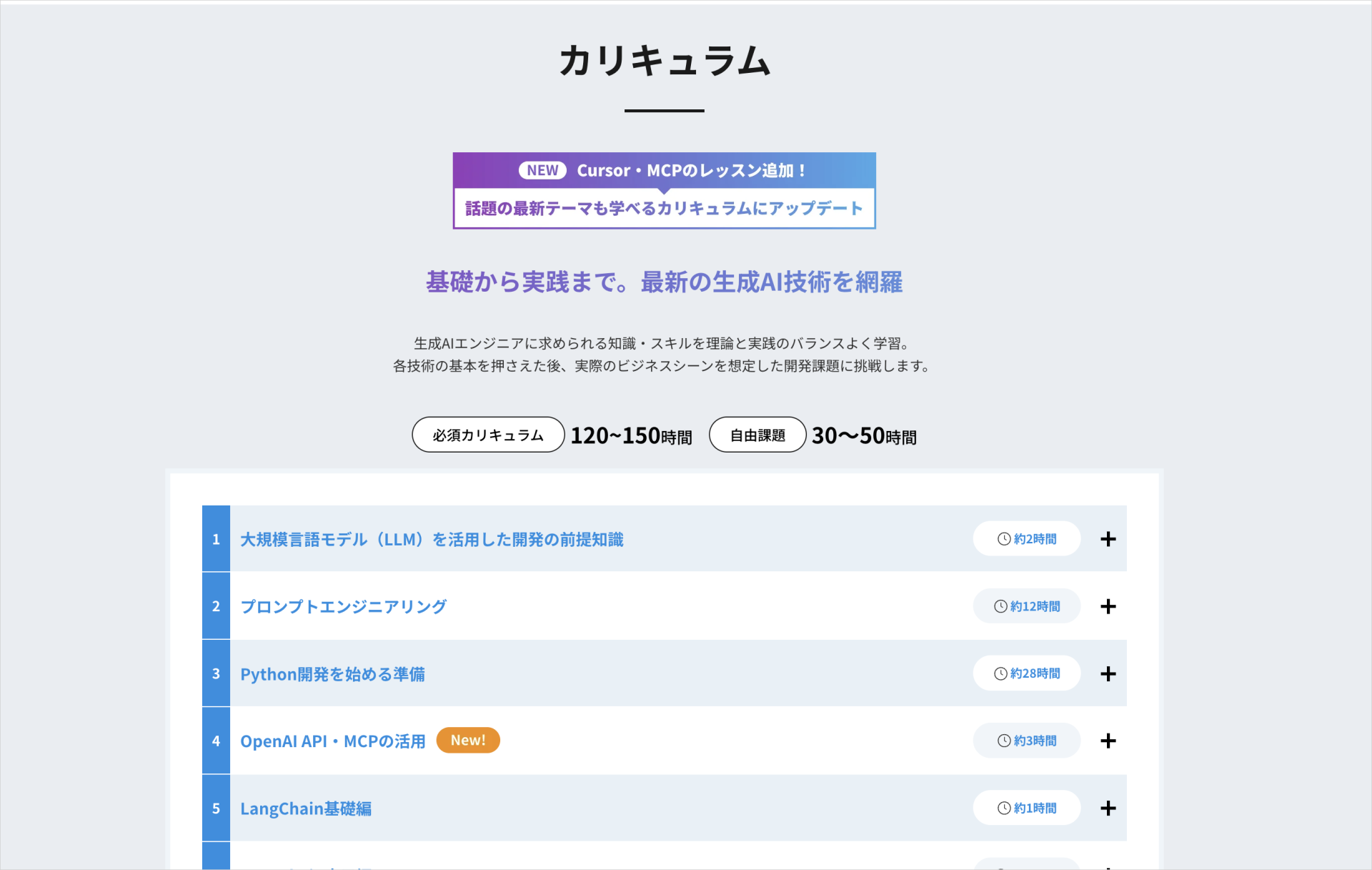The width and height of the screenshot is (1372, 870).
Task: Click the number 3 row marker
Action: click(x=216, y=673)
